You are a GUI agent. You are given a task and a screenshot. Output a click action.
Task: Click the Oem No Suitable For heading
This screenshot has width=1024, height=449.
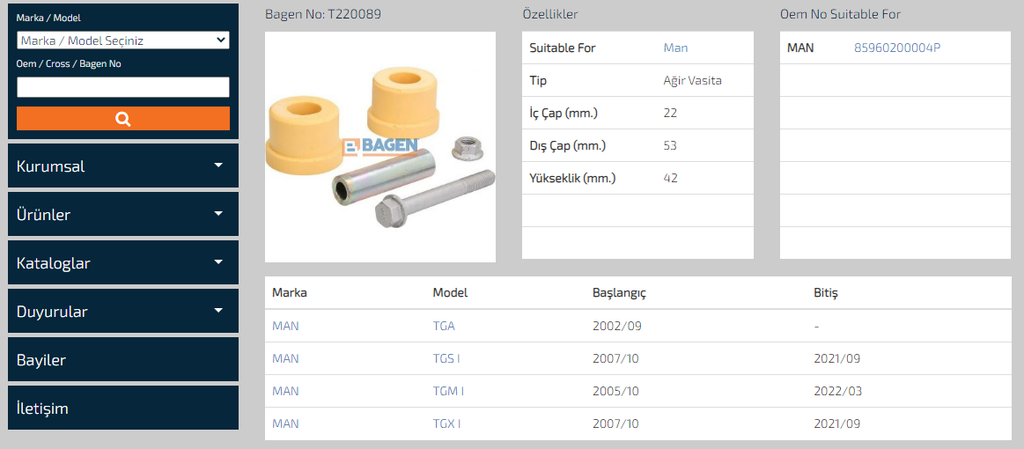(x=840, y=14)
